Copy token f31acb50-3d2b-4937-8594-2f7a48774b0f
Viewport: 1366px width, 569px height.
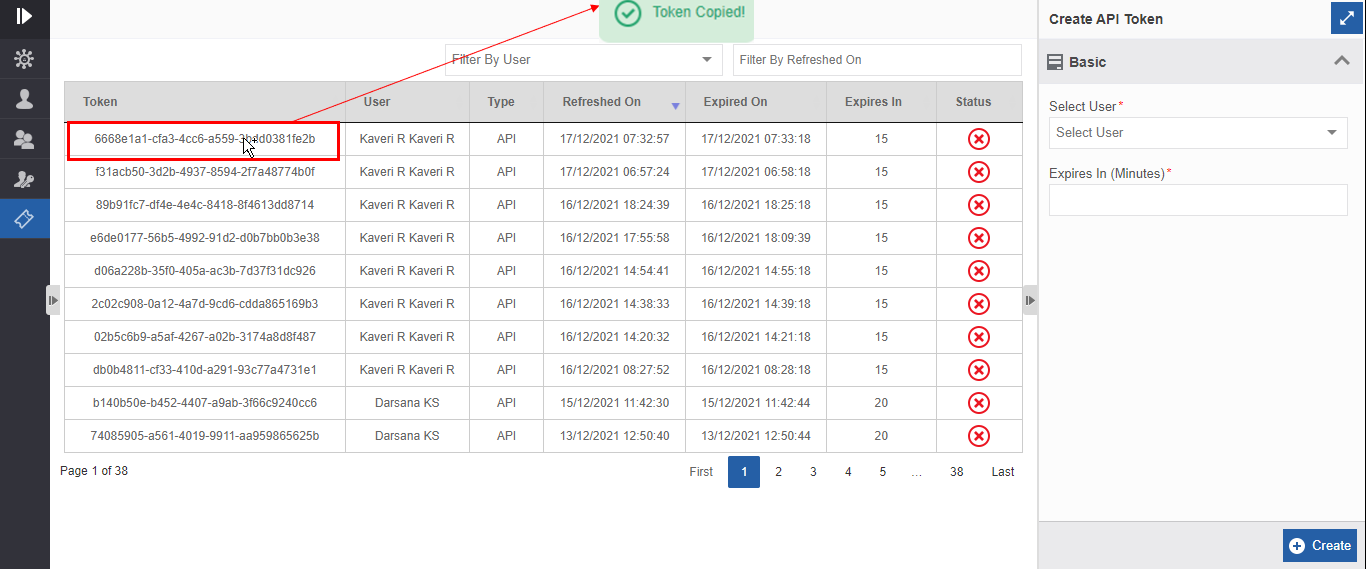(205, 172)
